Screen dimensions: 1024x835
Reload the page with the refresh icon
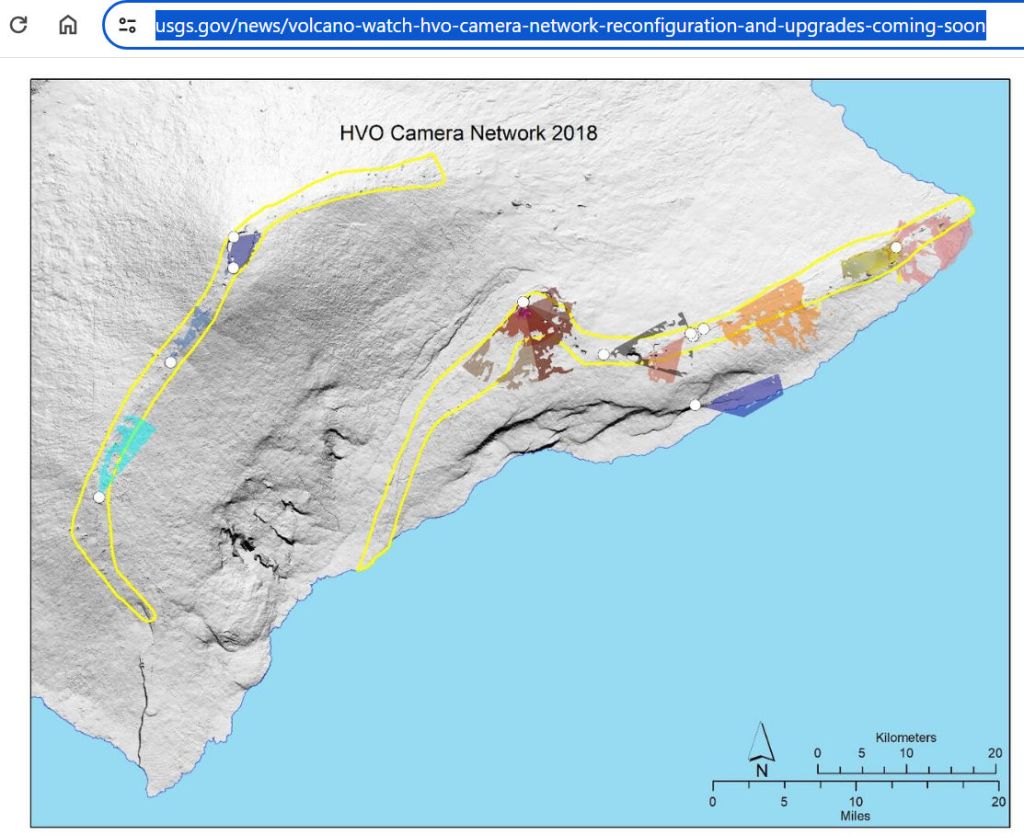click(x=18, y=25)
